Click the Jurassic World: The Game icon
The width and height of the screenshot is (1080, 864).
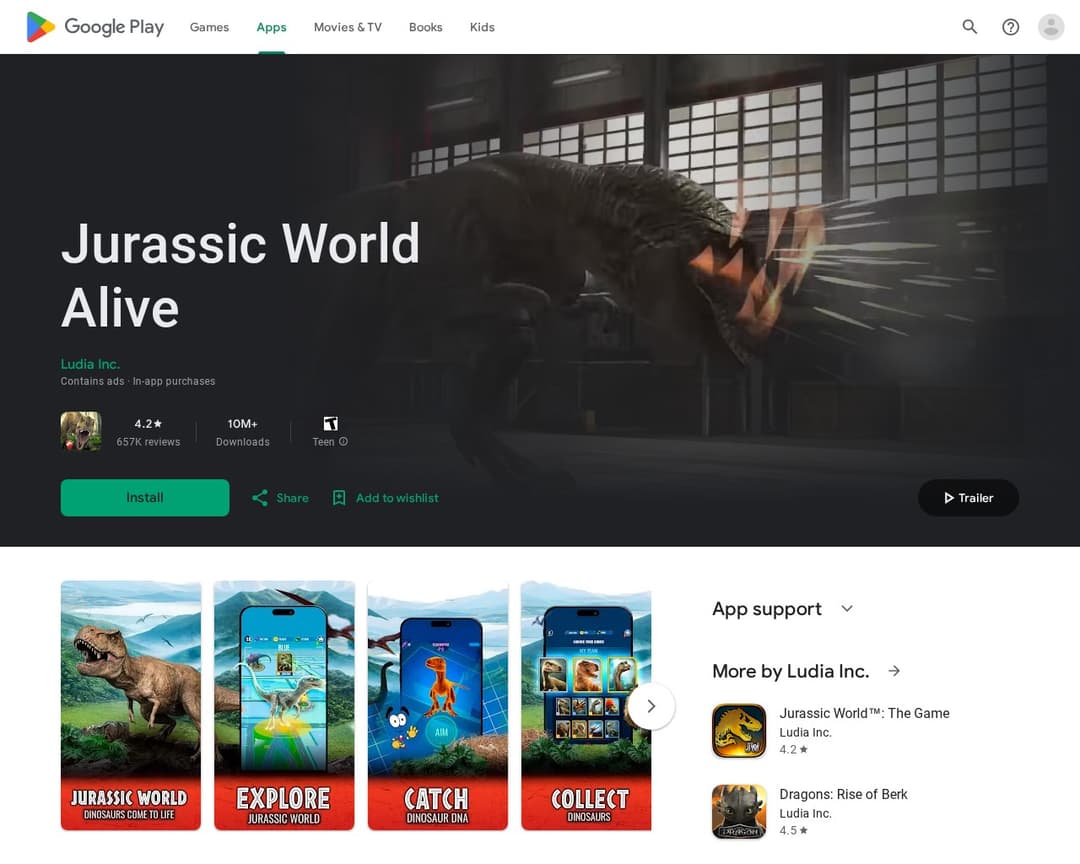tap(739, 731)
